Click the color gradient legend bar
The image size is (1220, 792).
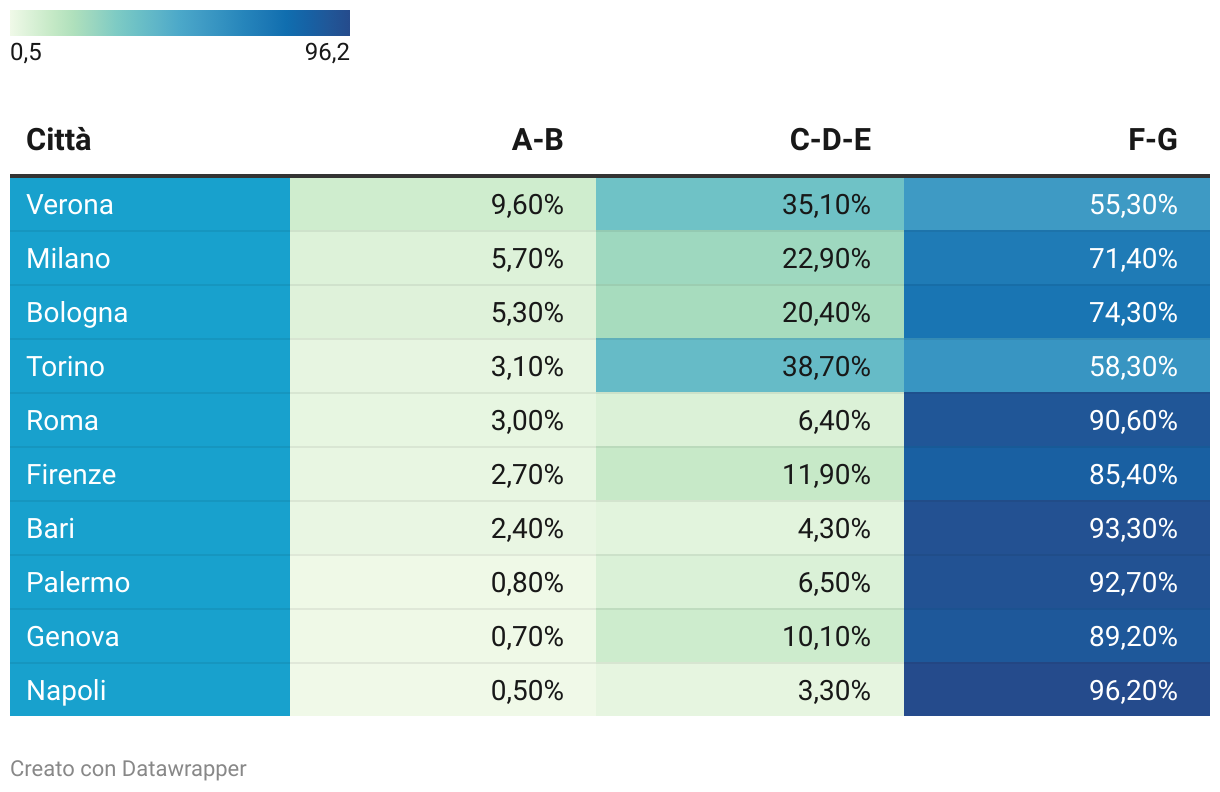(180, 23)
